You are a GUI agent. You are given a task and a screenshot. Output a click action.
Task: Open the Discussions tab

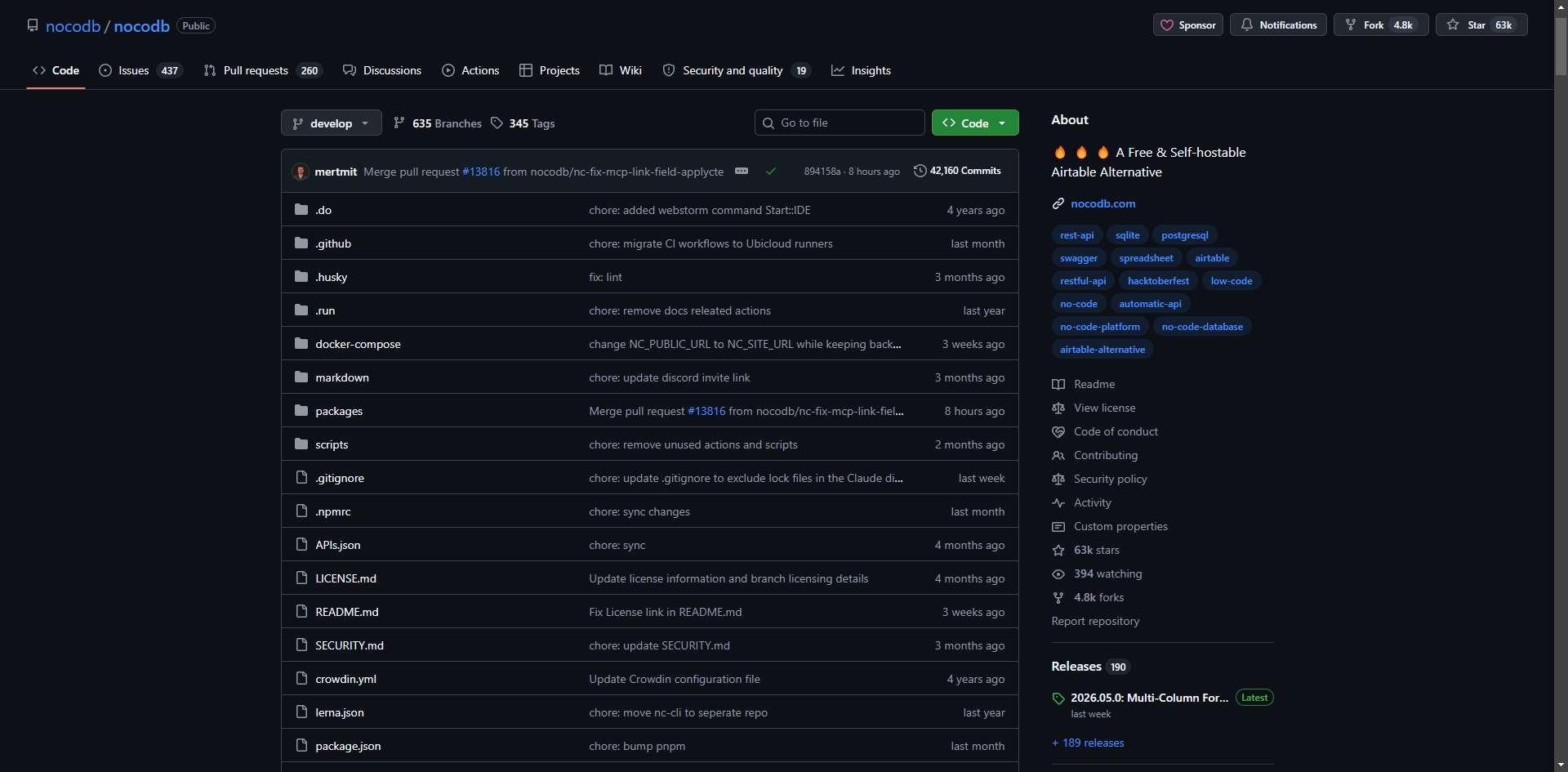[x=382, y=70]
